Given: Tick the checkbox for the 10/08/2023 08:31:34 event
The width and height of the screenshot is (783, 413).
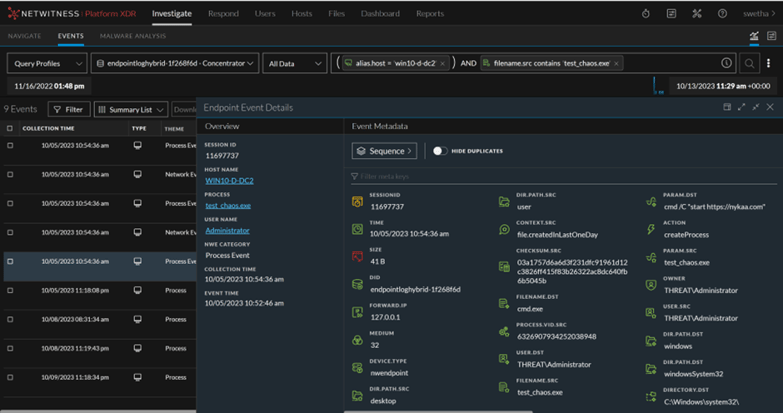Looking at the screenshot, I should (10, 319).
